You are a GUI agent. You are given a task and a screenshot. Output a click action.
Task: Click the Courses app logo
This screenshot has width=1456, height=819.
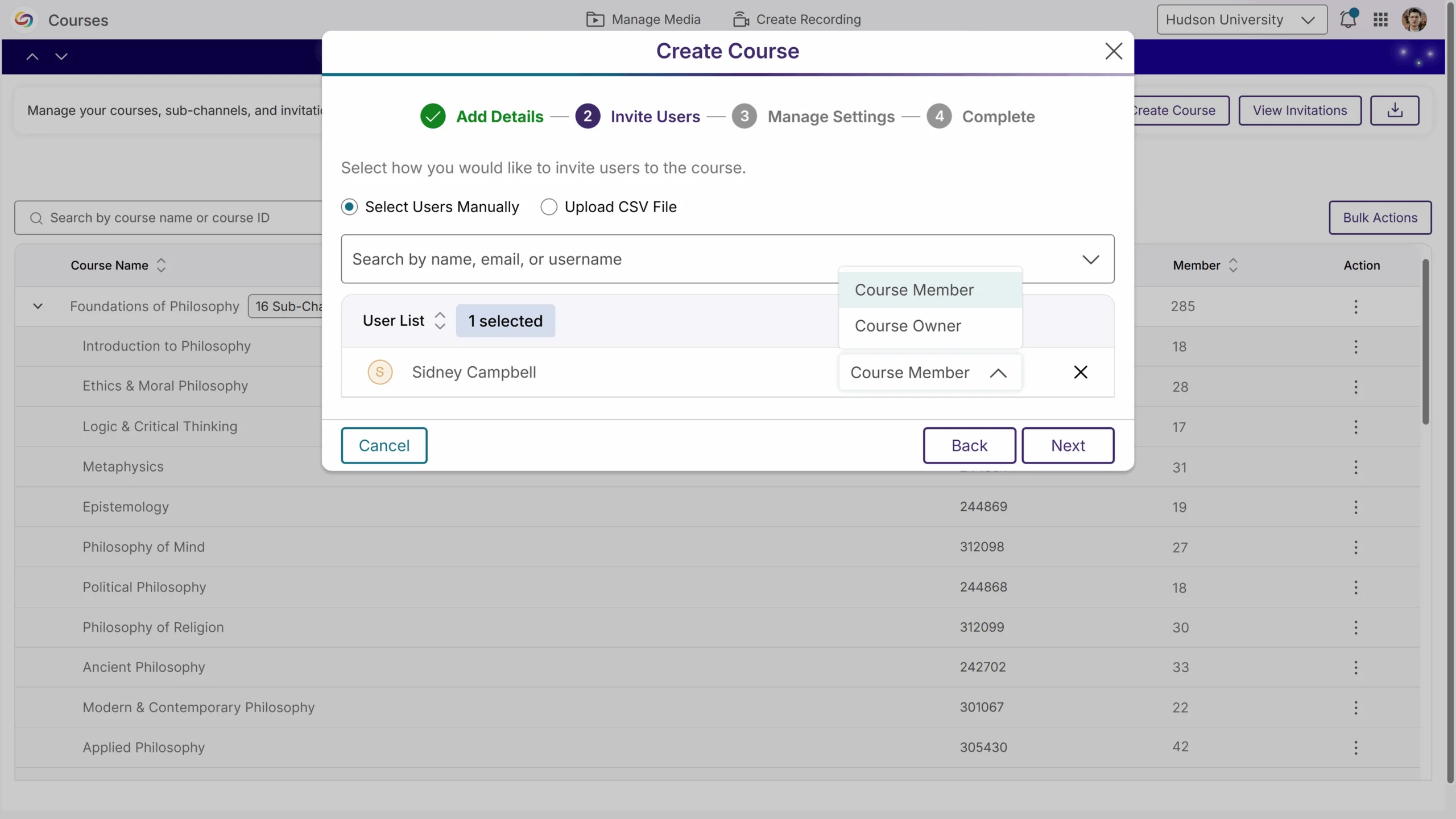(23, 19)
